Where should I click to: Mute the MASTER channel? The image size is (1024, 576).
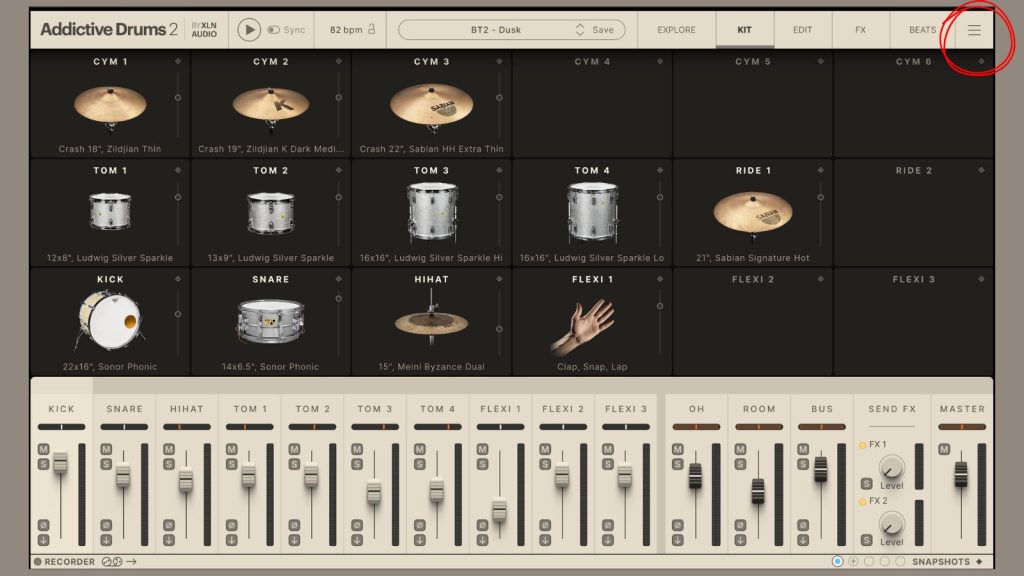pos(944,449)
